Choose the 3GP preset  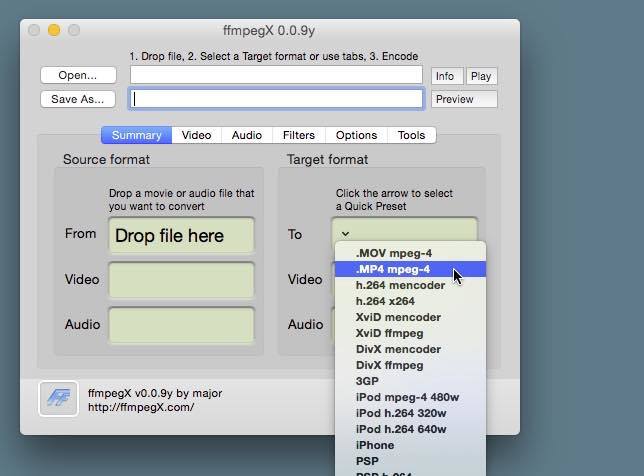410,382
